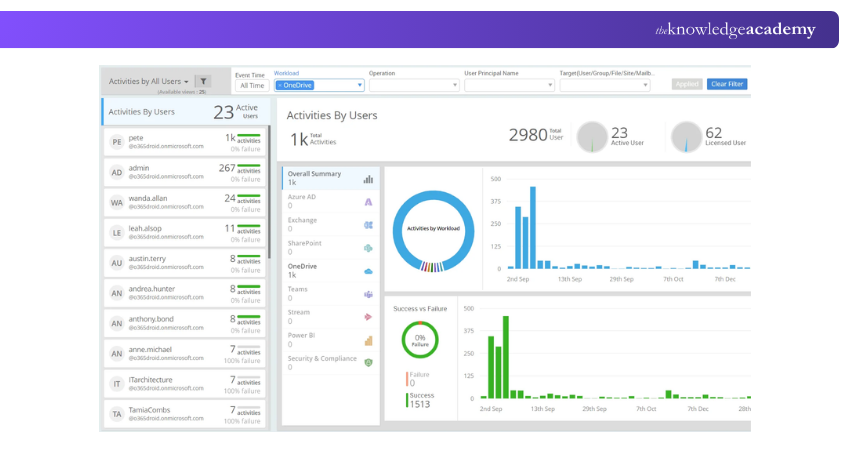
Task: Click the PE avatar for pete
Action: (x=117, y=142)
